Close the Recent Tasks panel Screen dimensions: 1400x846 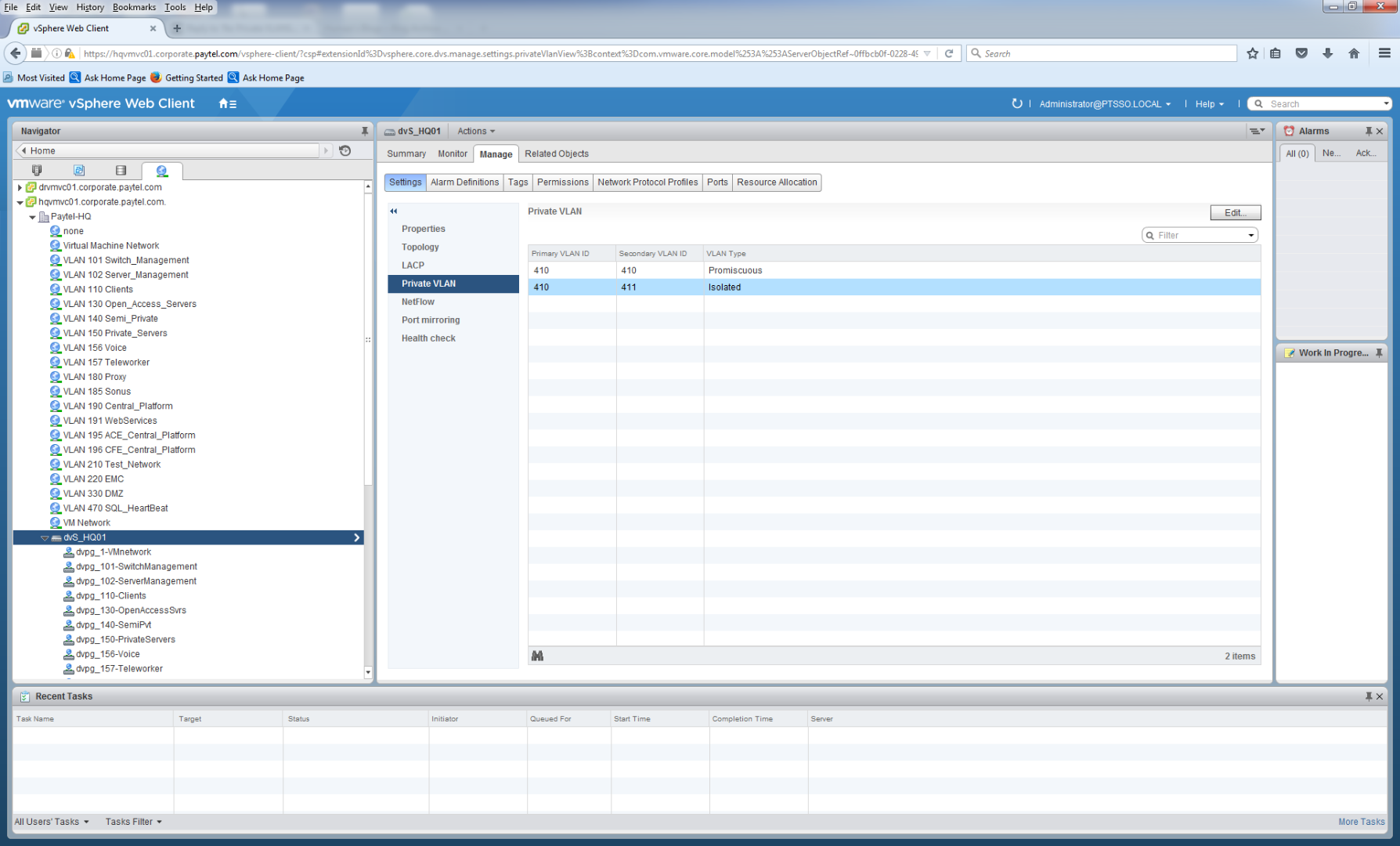[1380, 696]
